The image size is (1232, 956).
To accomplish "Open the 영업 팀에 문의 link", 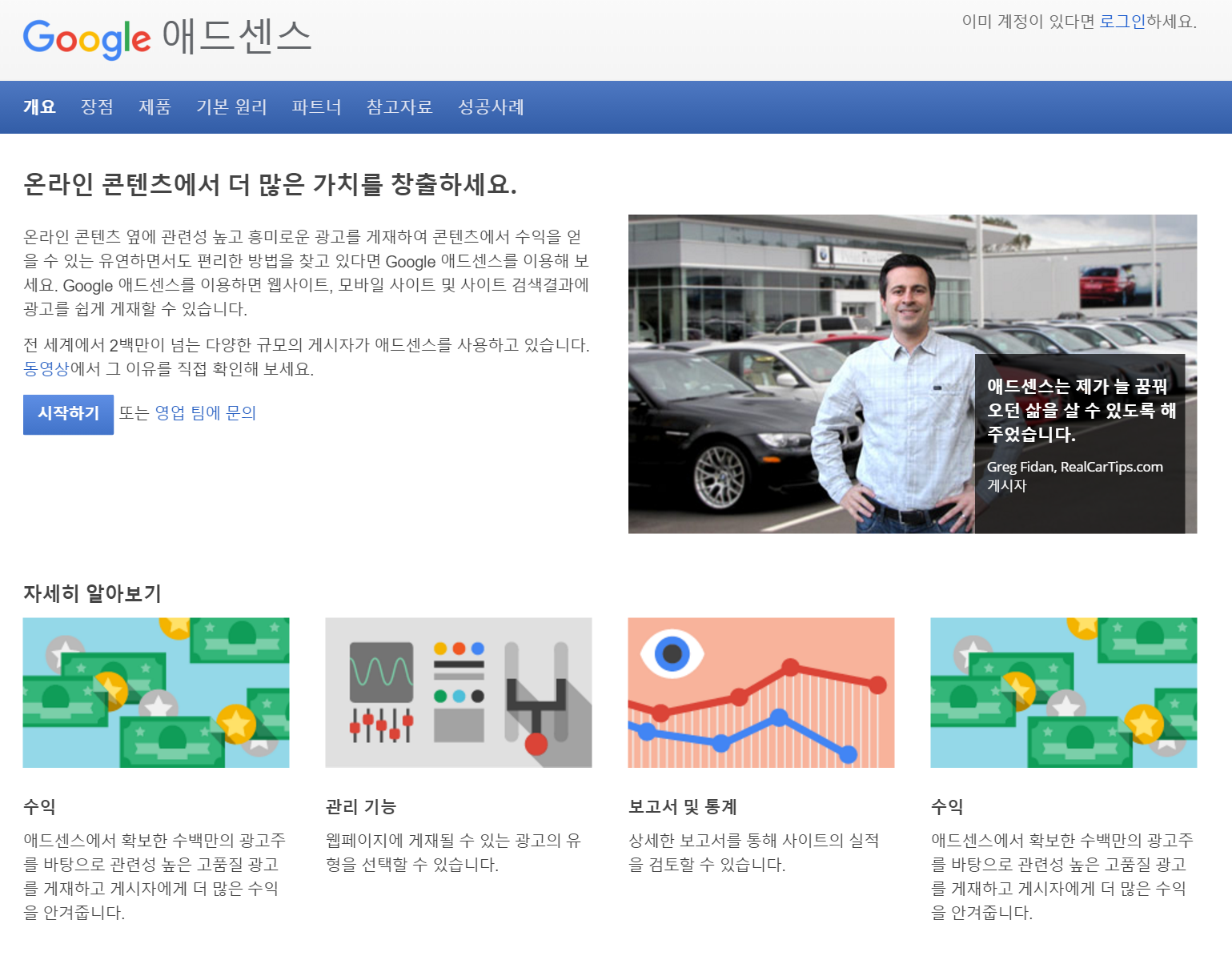I will 205,413.
